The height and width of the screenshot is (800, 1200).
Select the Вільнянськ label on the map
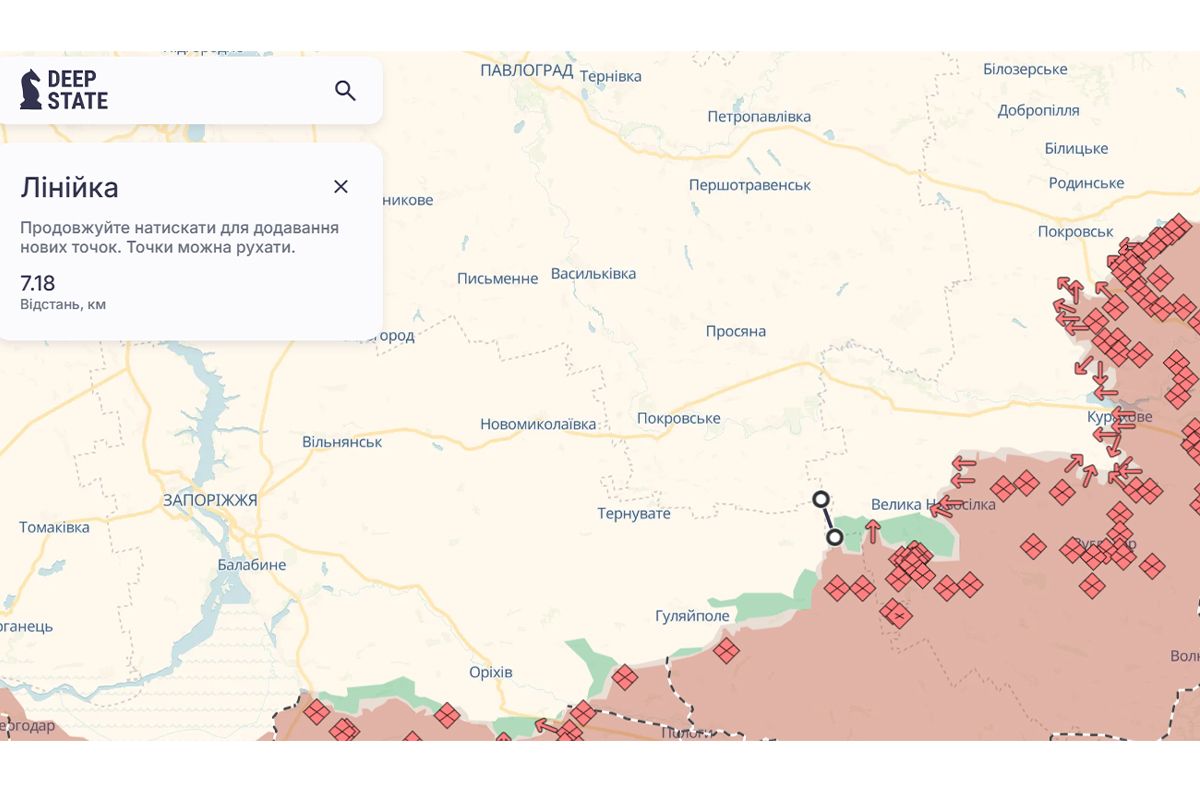click(x=342, y=442)
